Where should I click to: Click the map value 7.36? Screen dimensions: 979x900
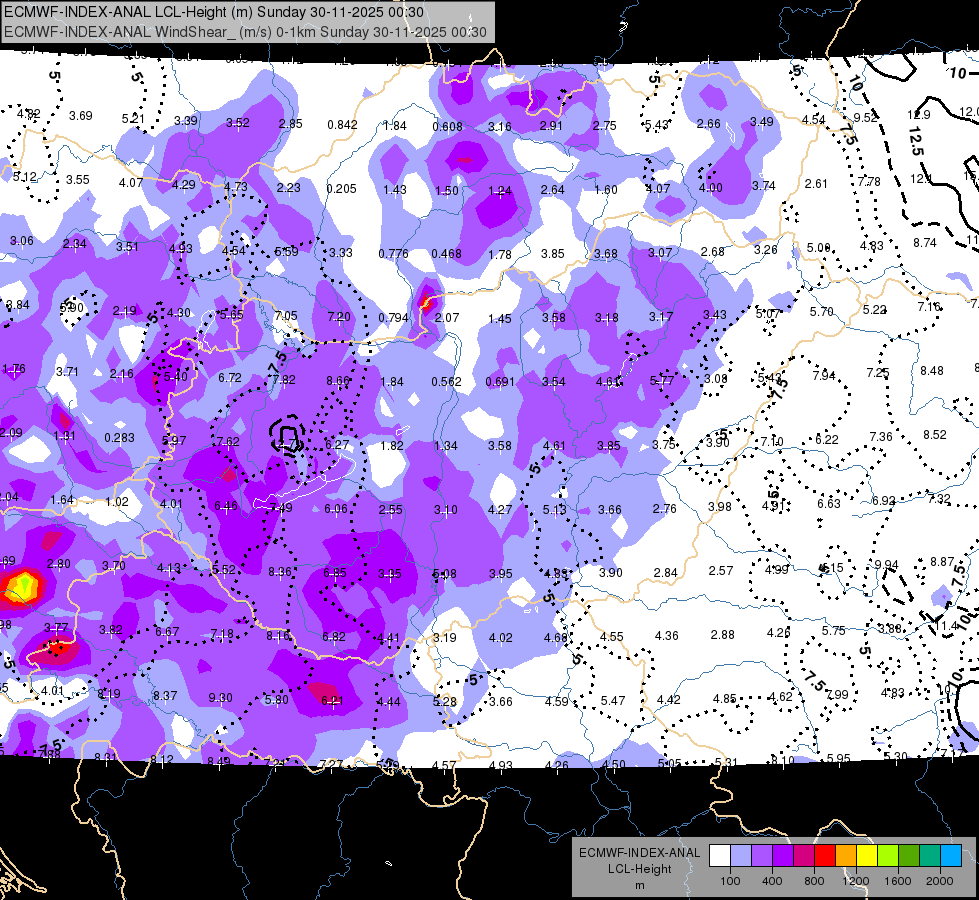click(x=881, y=437)
